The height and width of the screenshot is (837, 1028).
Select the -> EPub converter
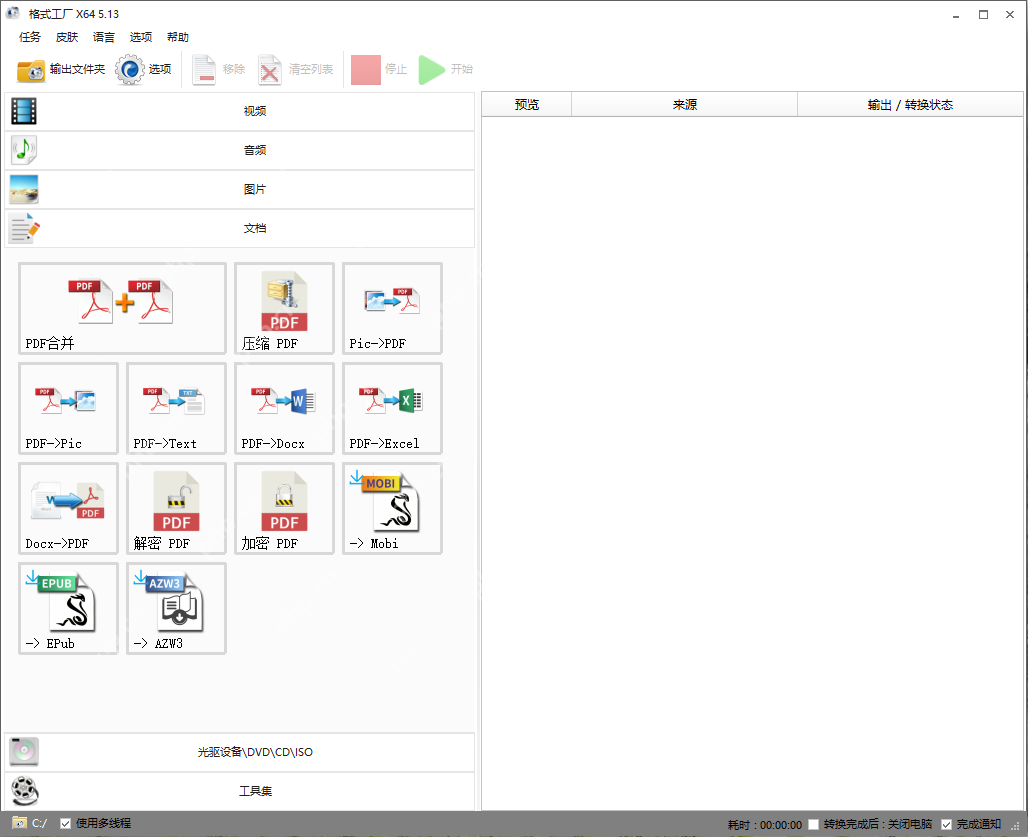pos(67,608)
